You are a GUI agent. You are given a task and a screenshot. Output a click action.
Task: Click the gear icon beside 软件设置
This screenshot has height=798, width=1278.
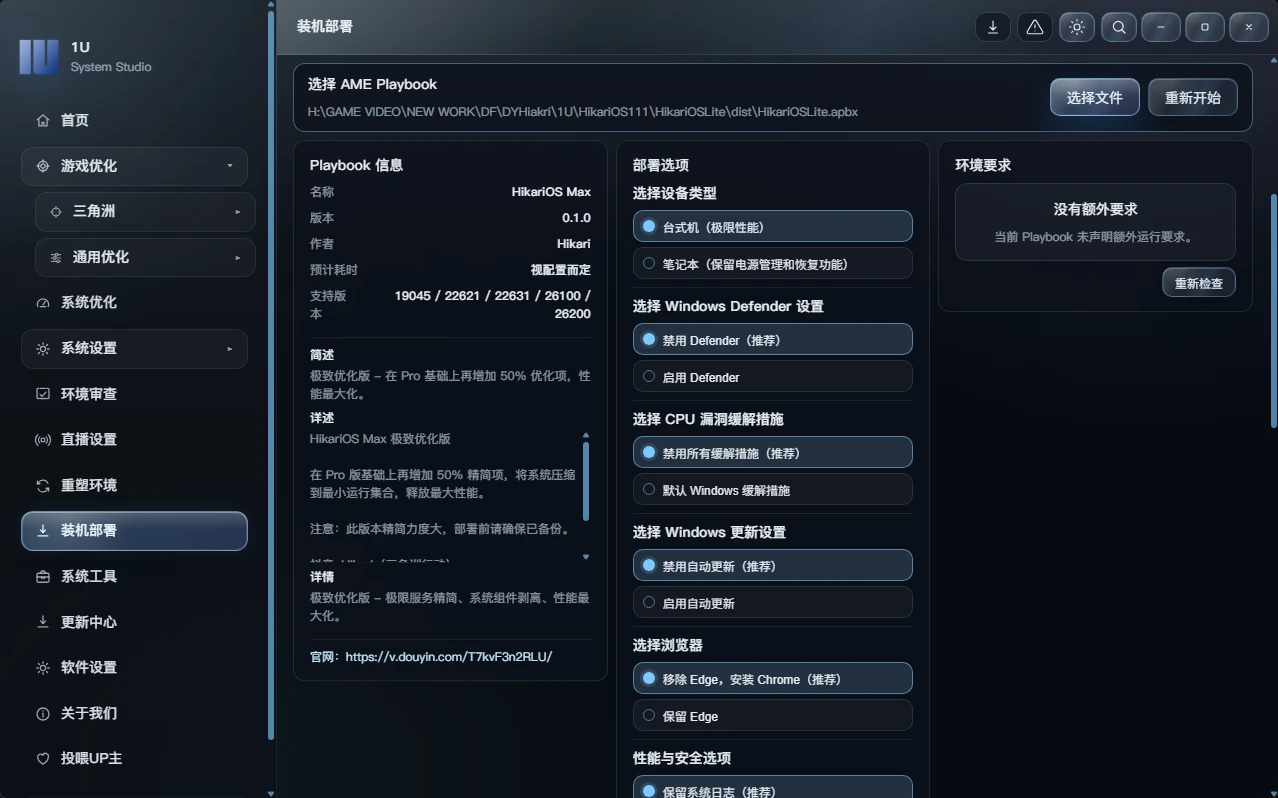[x=43, y=668]
